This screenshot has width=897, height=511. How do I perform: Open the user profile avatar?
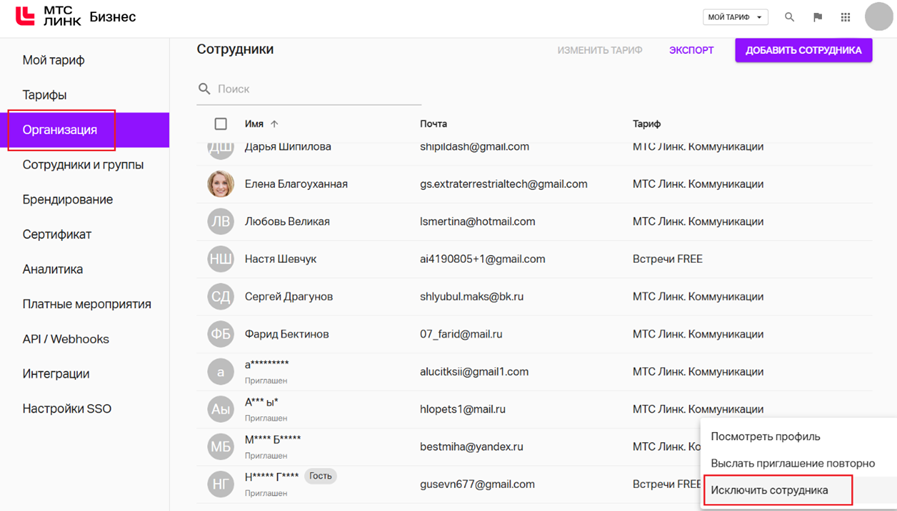pos(878,17)
